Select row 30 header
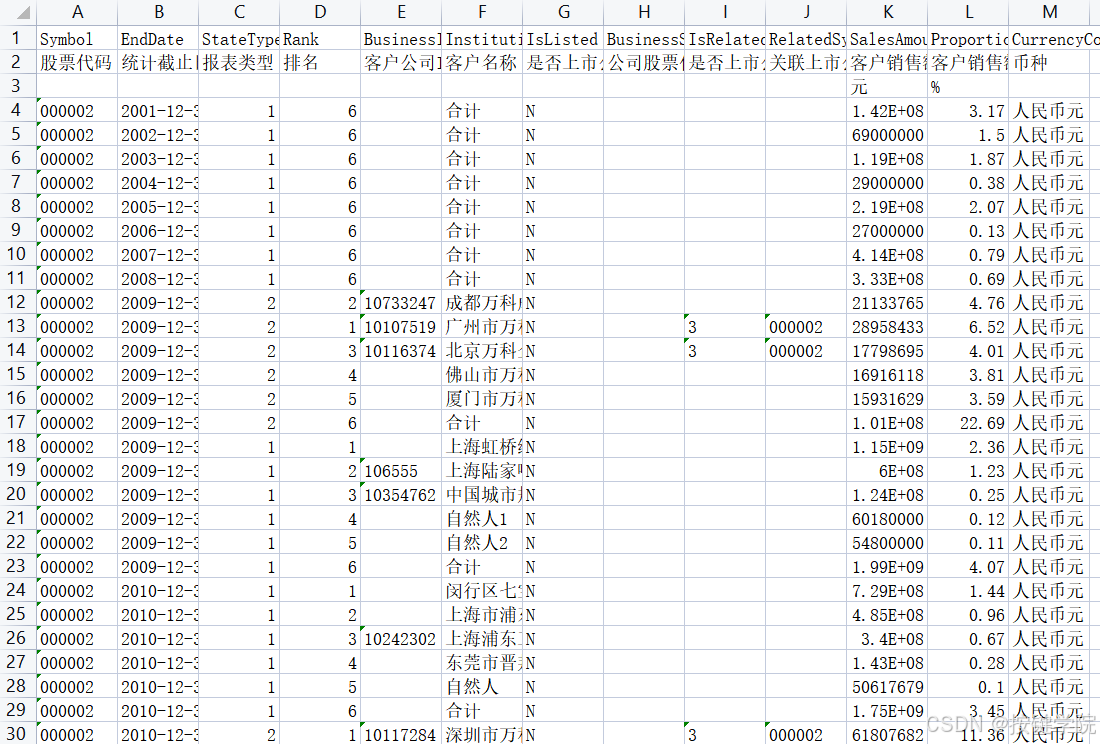This screenshot has height=744, width=1100. tap(18, 733)
